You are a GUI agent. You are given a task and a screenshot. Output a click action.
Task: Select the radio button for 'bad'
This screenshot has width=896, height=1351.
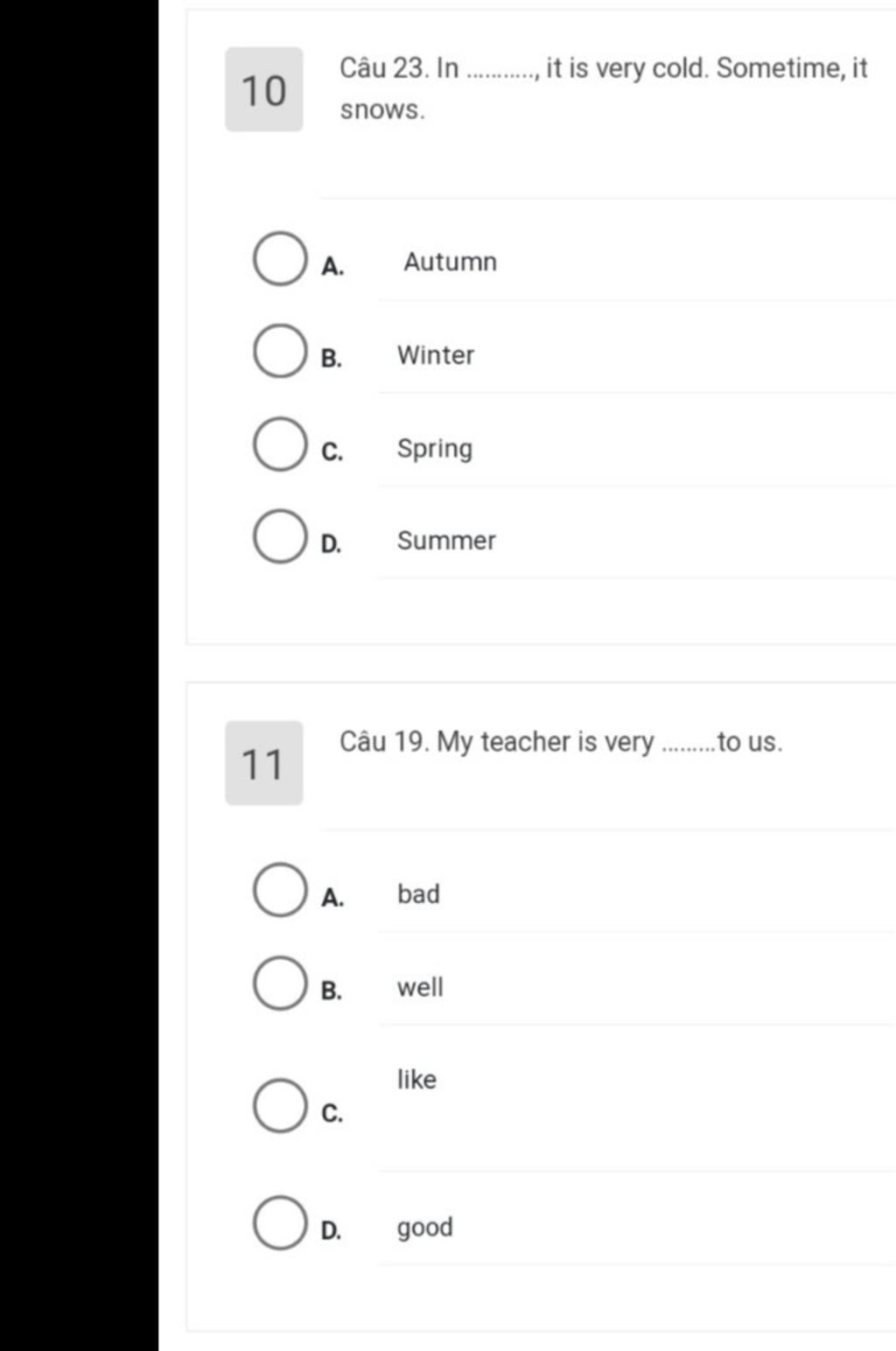pyautogui.click(x=280, y=890)
